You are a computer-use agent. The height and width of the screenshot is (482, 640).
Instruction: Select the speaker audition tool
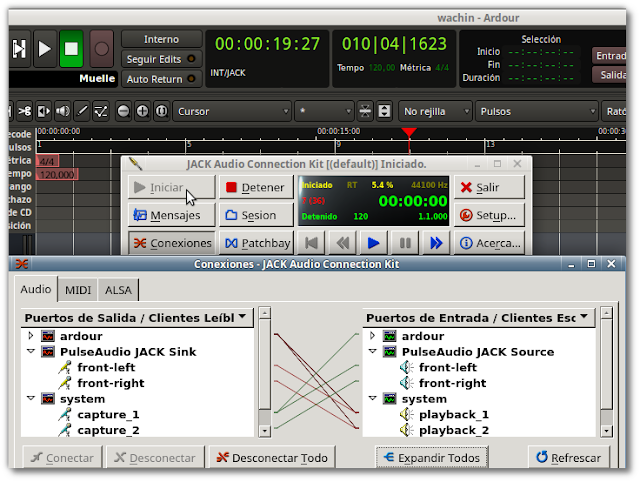tap(62, 111)
